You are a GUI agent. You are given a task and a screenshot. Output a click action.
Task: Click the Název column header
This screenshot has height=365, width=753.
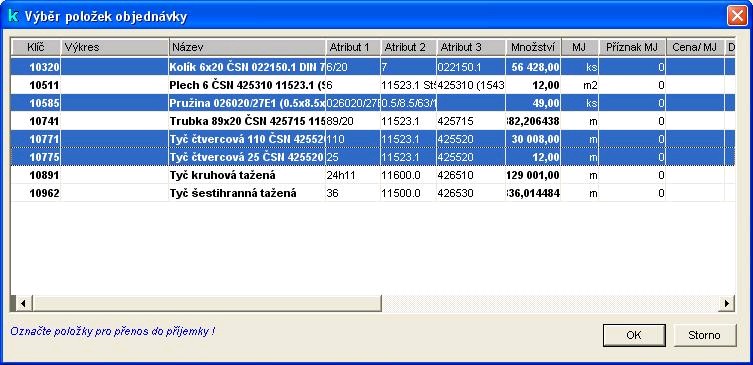click(247, 47)
